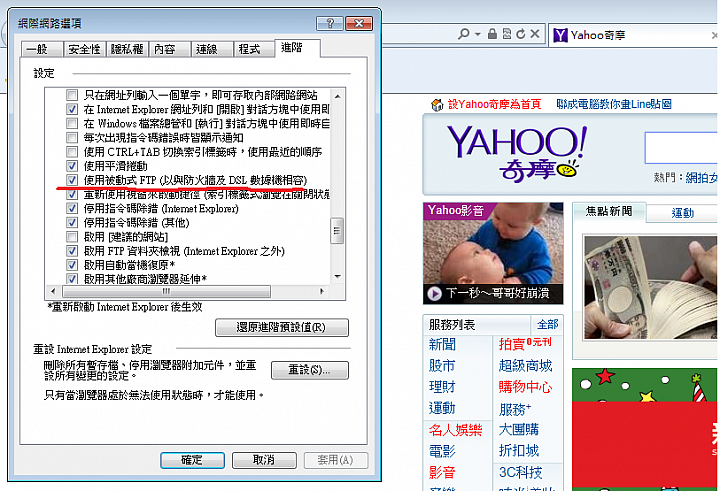Open the Yahoo影音 baby video thumbnail
Viewport: 720px width, 491px height.
493,254
